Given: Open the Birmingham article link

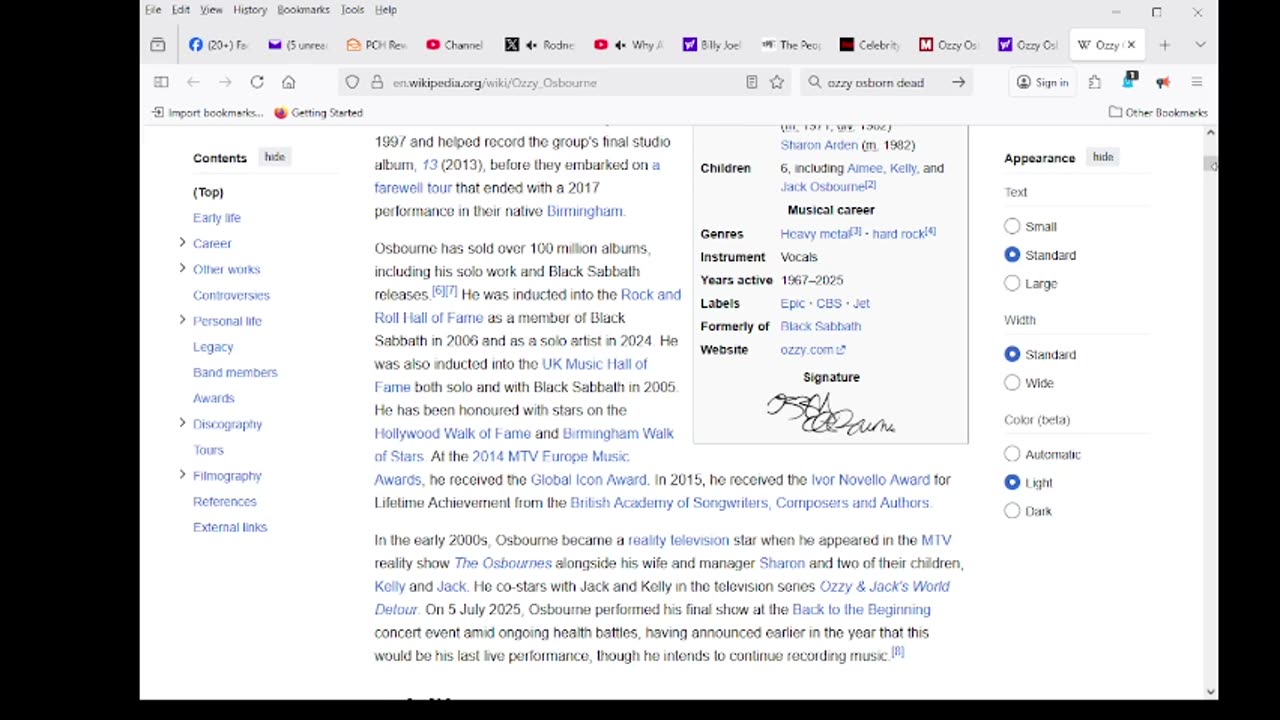Looking at the screenshot, I should click(585, 211).
